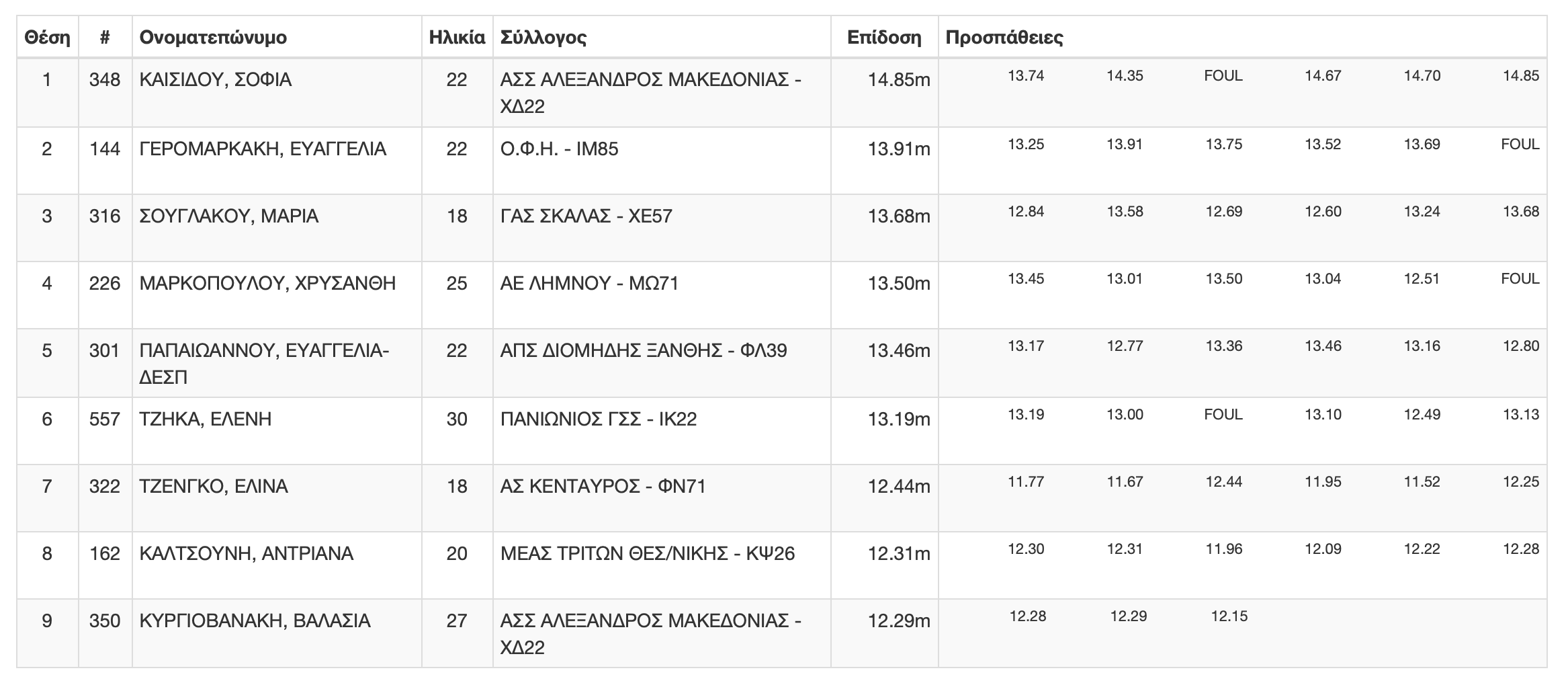Click the Θέση column header

click(47, 37)
